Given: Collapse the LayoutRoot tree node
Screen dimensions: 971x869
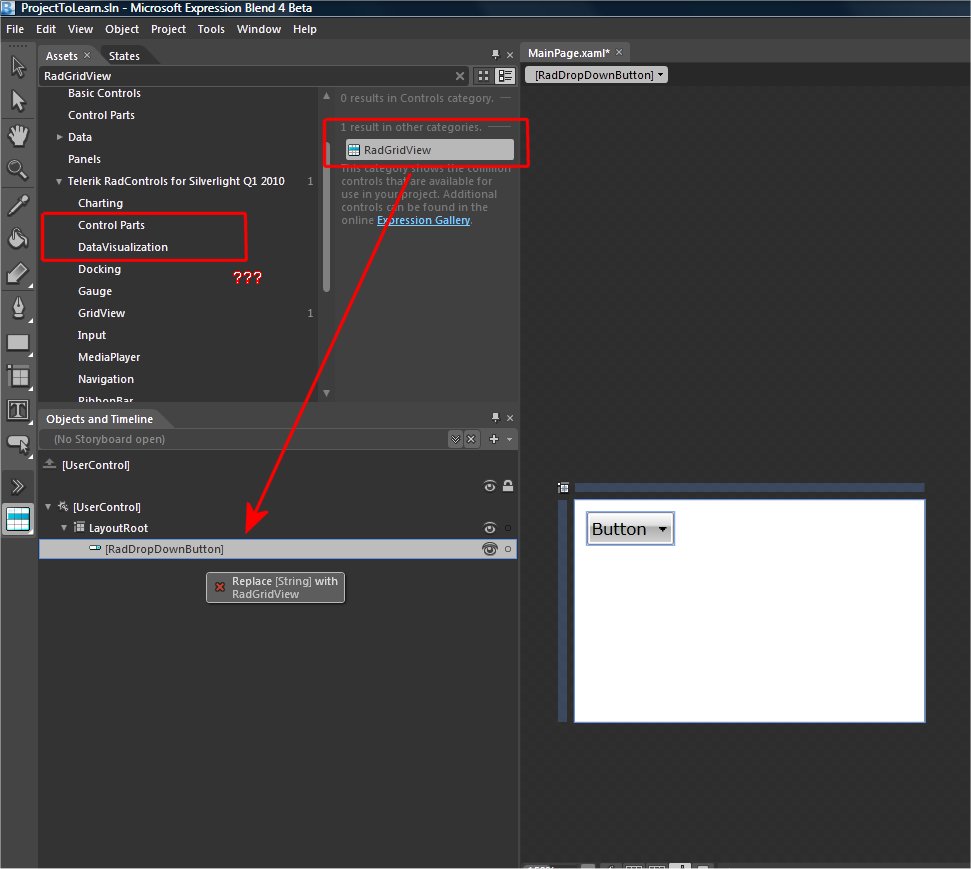Looking at the screenshot, I should coord(64,528).
